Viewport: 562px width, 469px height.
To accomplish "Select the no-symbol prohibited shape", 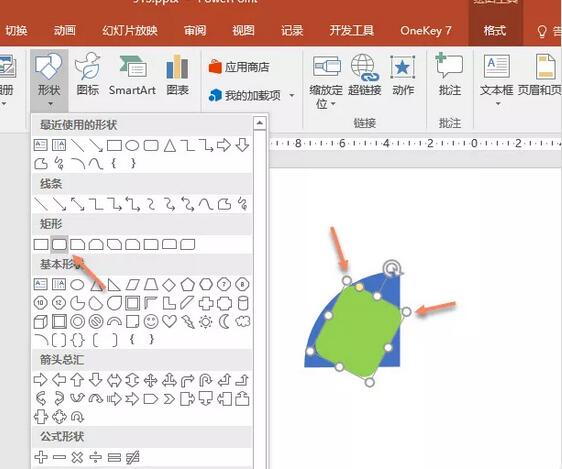I will click(96, 322).
